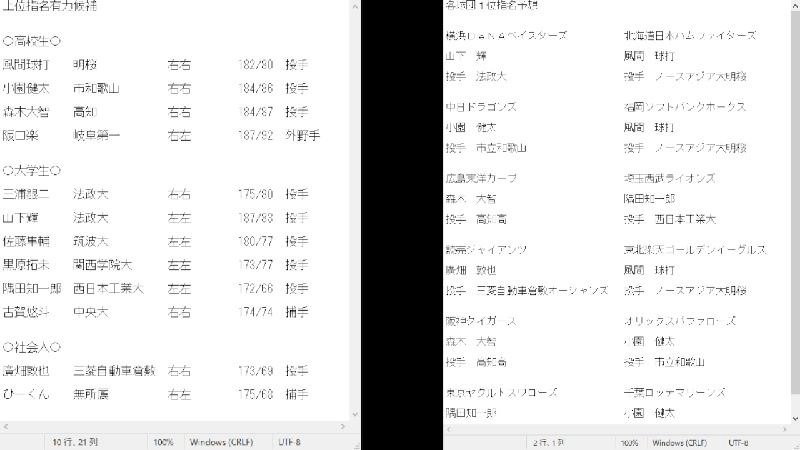Click the left window's UTF-8 encoding indicator
The width and height of the screenshot is (800, 450).
(289, 442)
